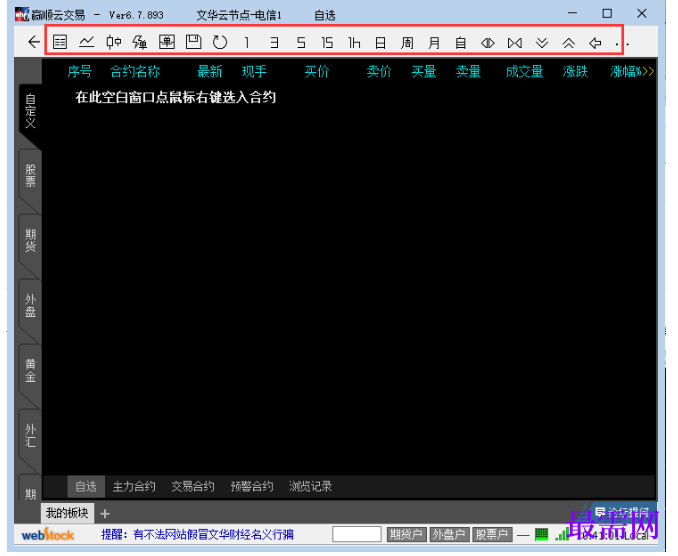Switch to 主力合约 tab

(134, 486)
